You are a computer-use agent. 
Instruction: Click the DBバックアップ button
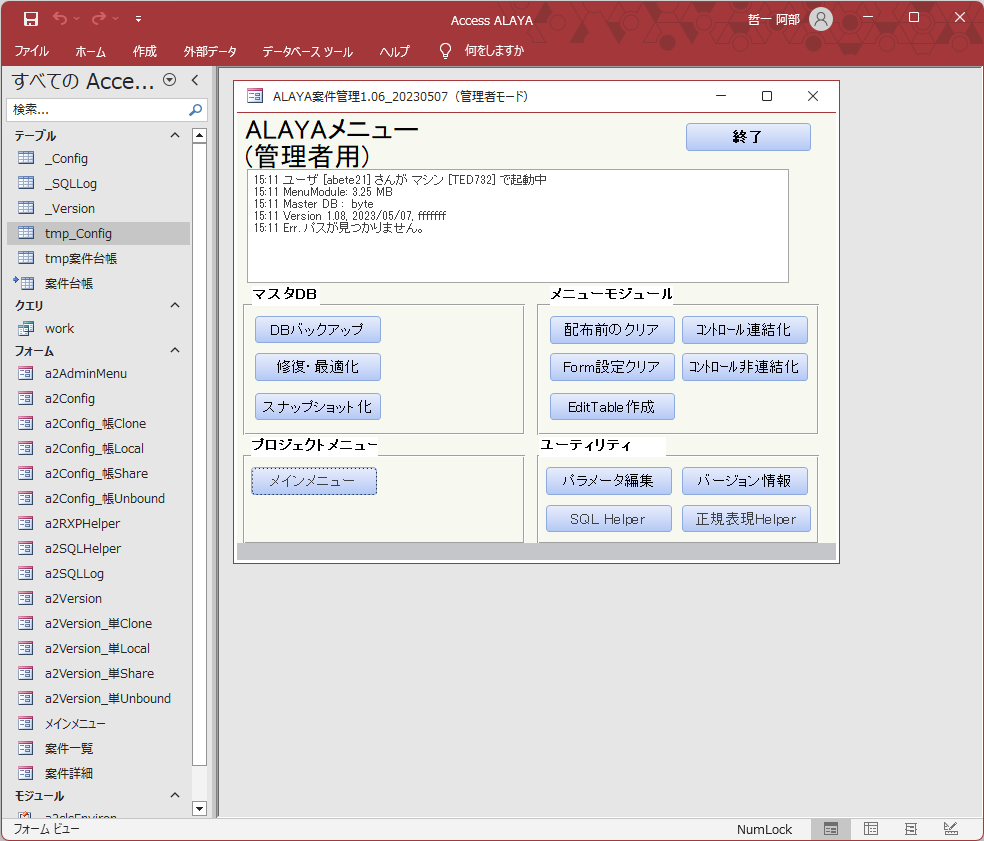[318, 329]
